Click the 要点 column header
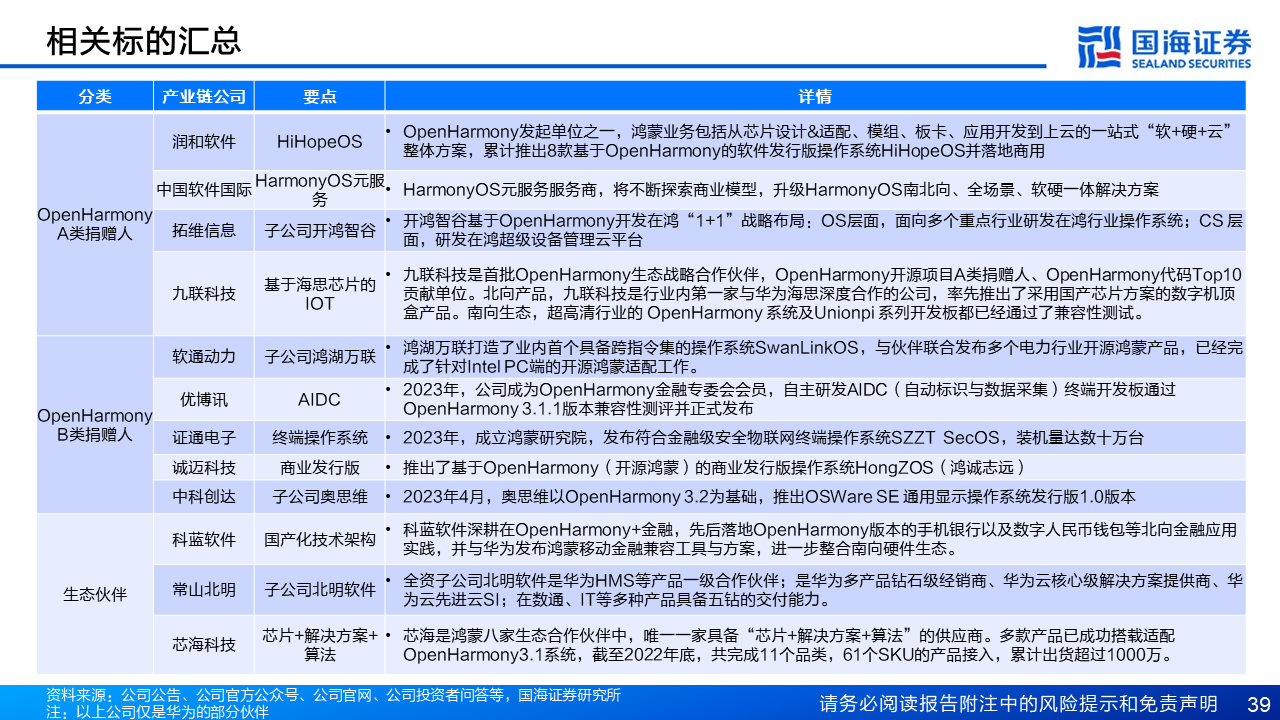 320,97
